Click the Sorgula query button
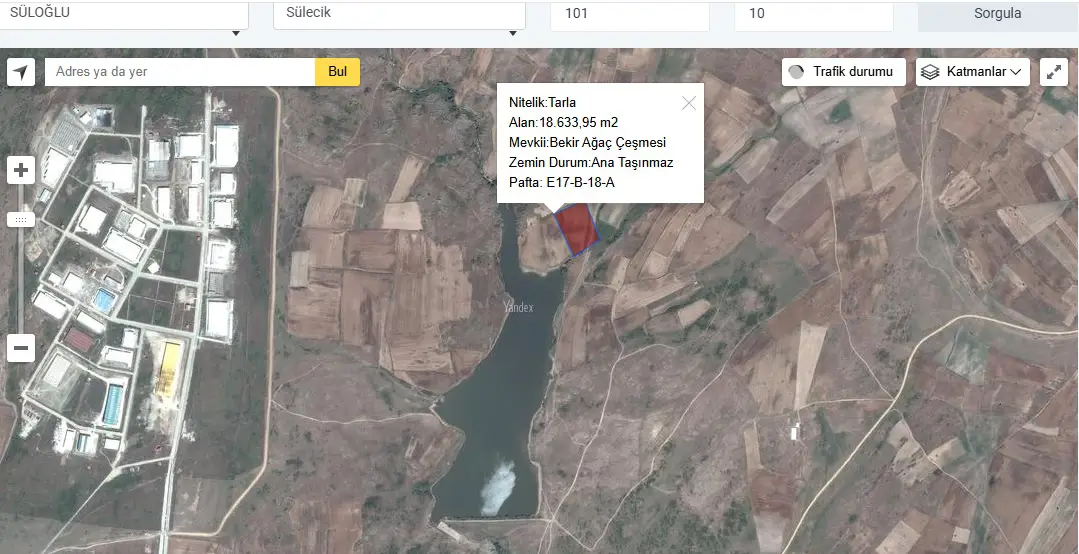 tap(998, 15)
